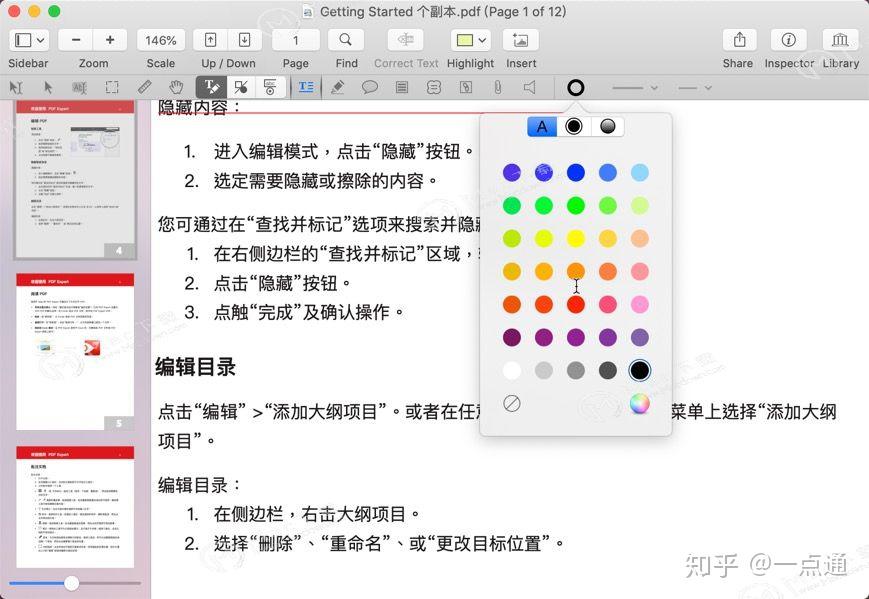Click the black circle color indicator

tap(575, 88)
